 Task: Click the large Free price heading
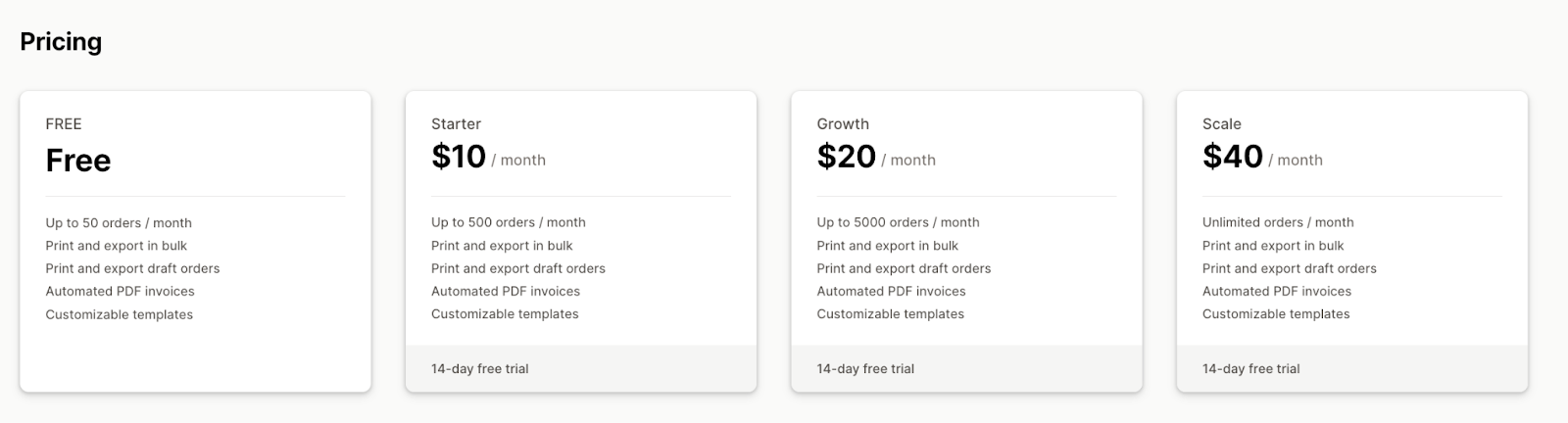click(78, 161)
